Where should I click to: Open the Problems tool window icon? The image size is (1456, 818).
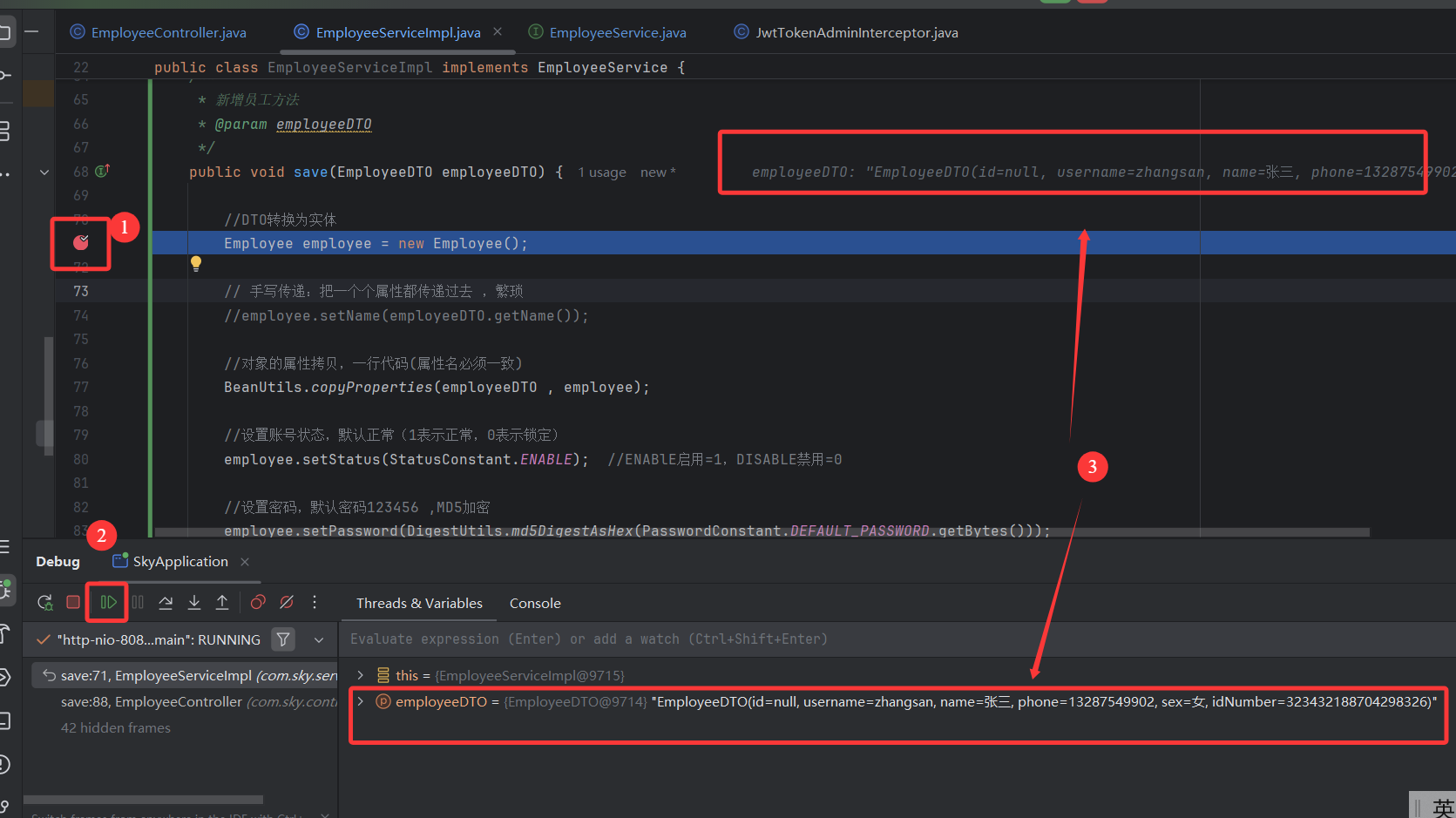tap(4, 764)
